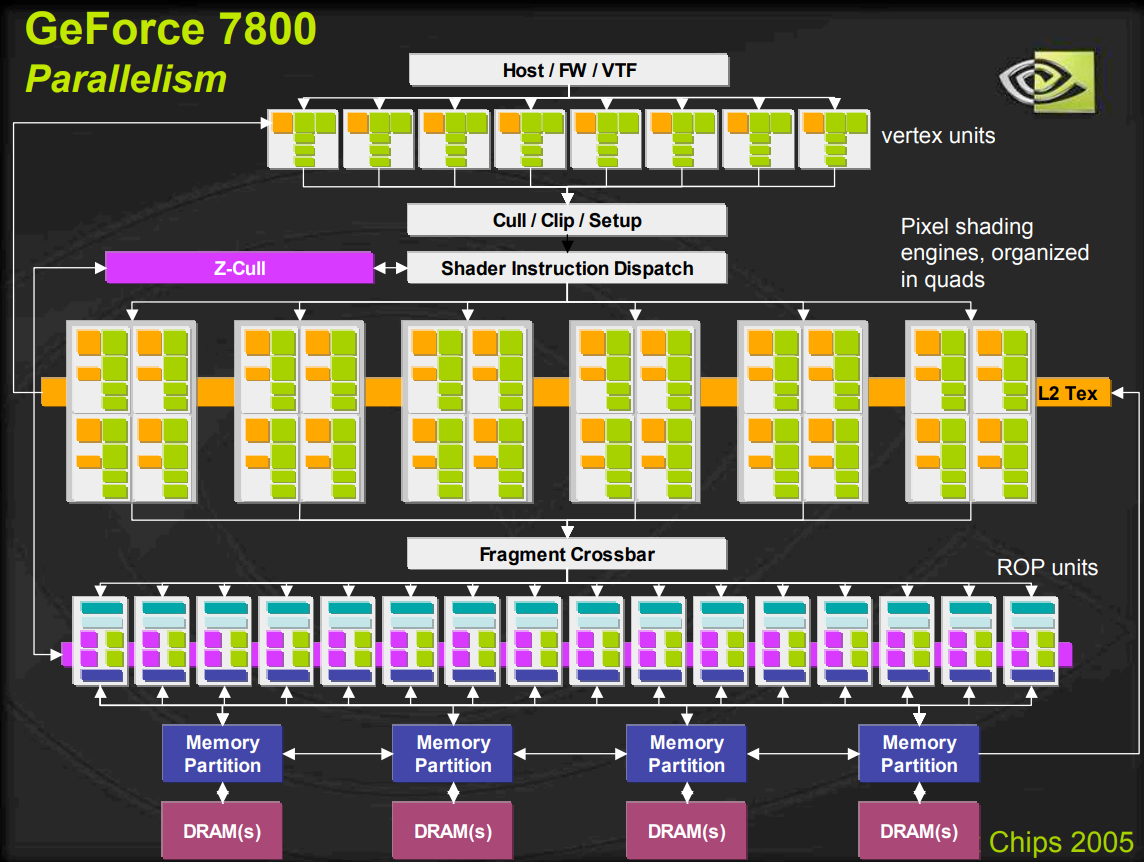Image resolution: width=1144 pixels, height=862 pixels.
Task: Select the last (rightmost) ROP unit
Action: point(1032,641)
